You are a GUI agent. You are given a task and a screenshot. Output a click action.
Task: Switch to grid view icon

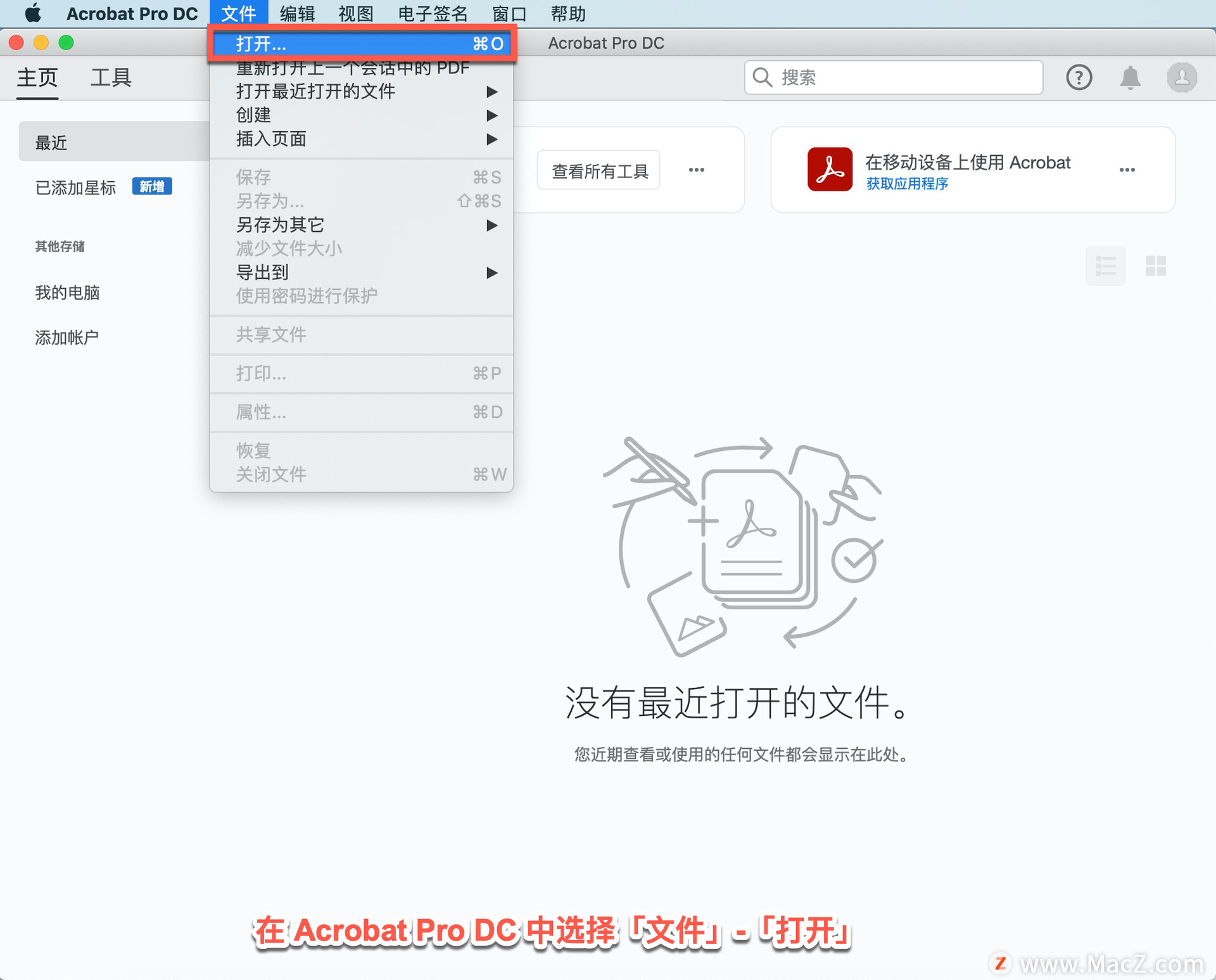(1156, 266)
